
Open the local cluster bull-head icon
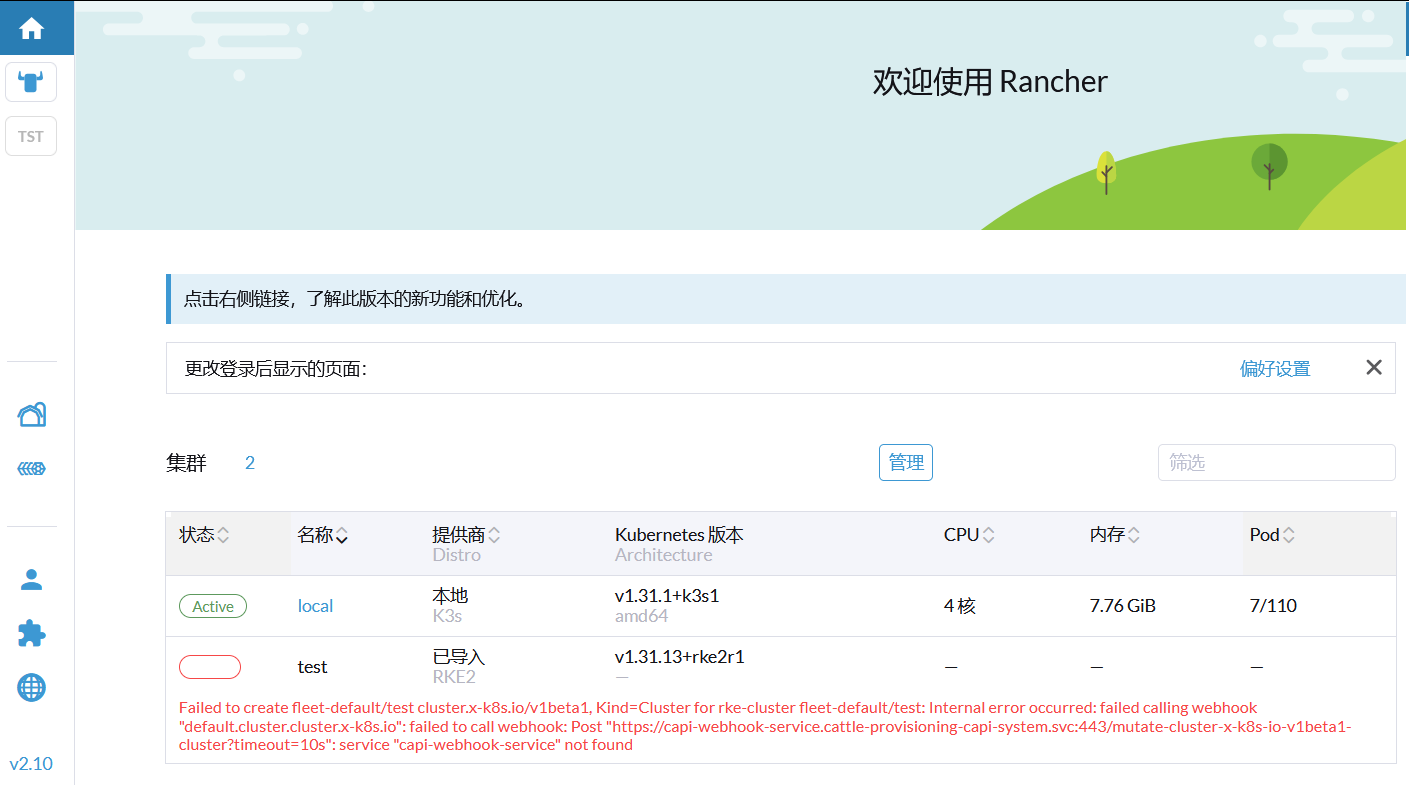(31, 82)
